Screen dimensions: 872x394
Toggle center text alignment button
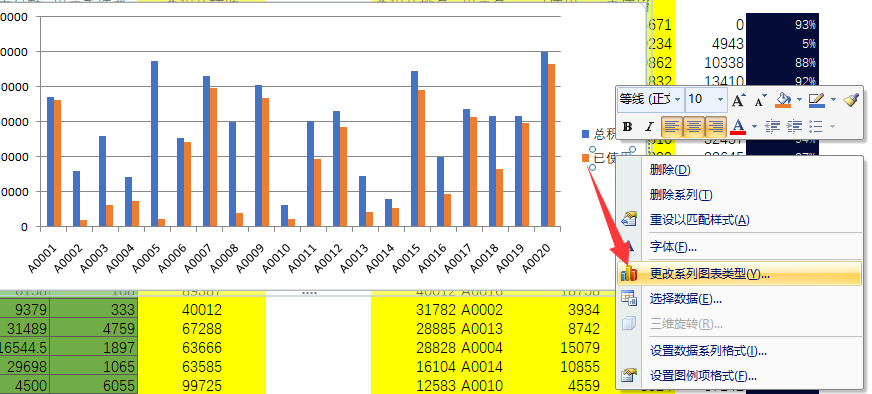click(x=693, y=127)
